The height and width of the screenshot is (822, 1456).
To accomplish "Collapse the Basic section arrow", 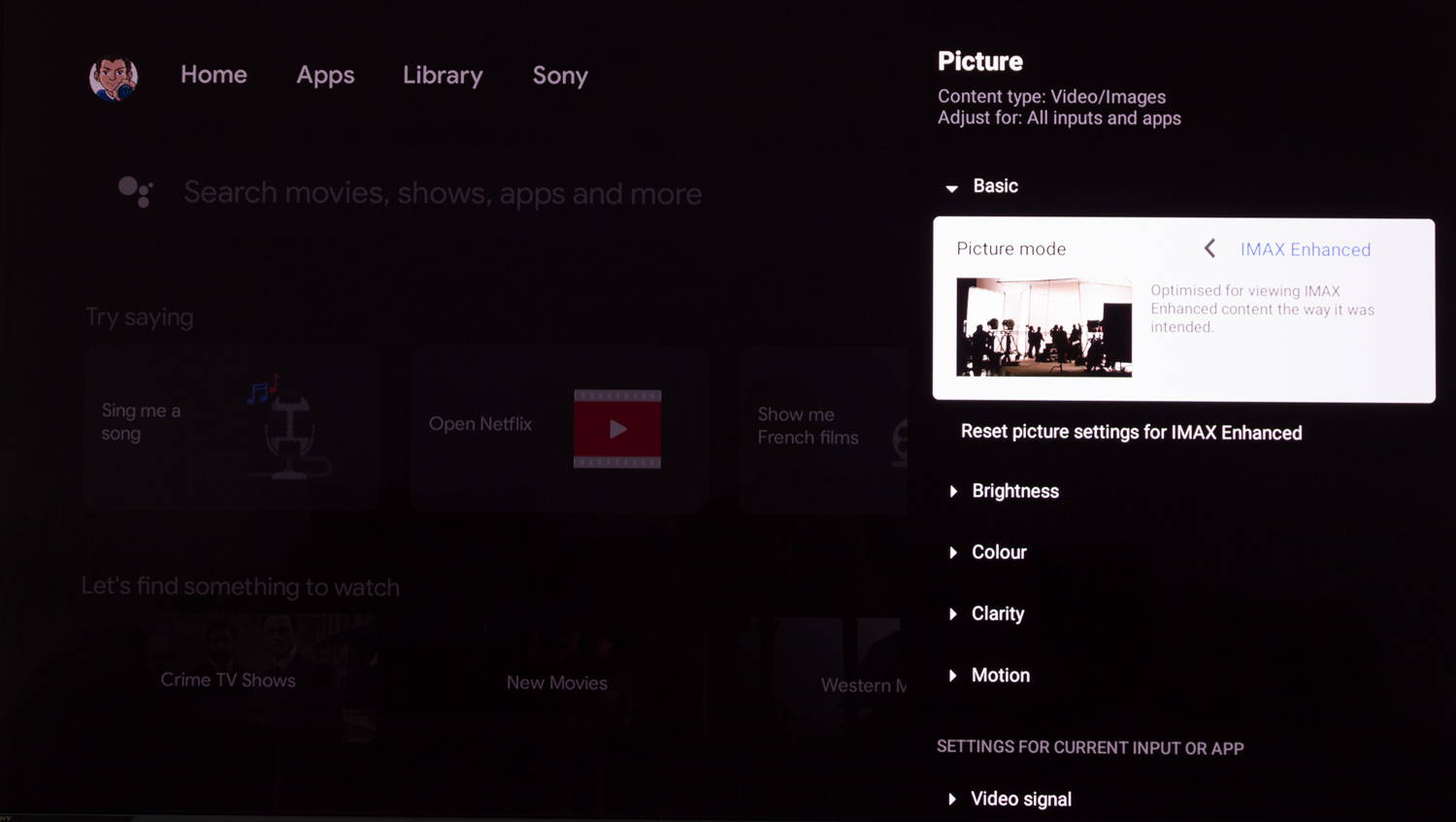I will coord(952,187).
